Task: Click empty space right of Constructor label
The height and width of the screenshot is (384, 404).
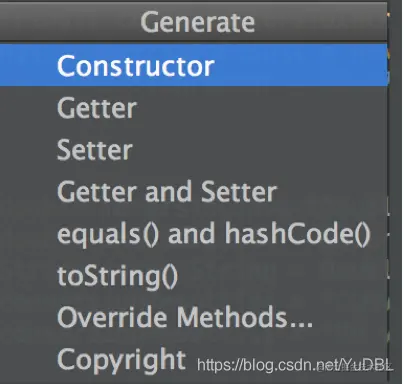Action: click(300, 66)
